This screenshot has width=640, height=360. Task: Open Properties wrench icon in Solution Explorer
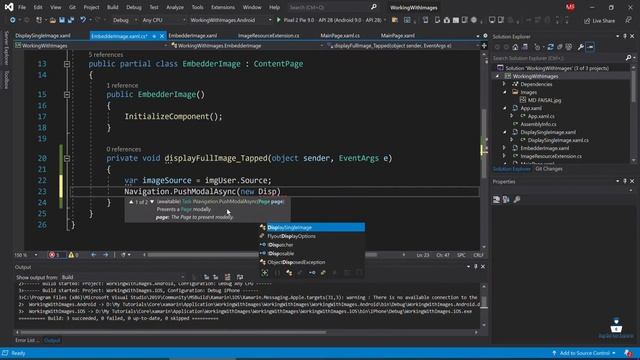(x=580, y=47)
